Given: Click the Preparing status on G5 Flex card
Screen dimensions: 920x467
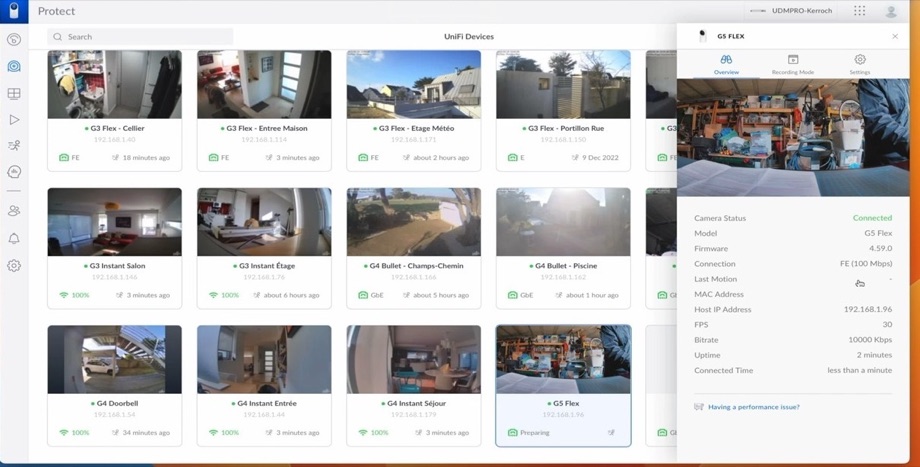Looking at the screenshot, I should point(535,432).
